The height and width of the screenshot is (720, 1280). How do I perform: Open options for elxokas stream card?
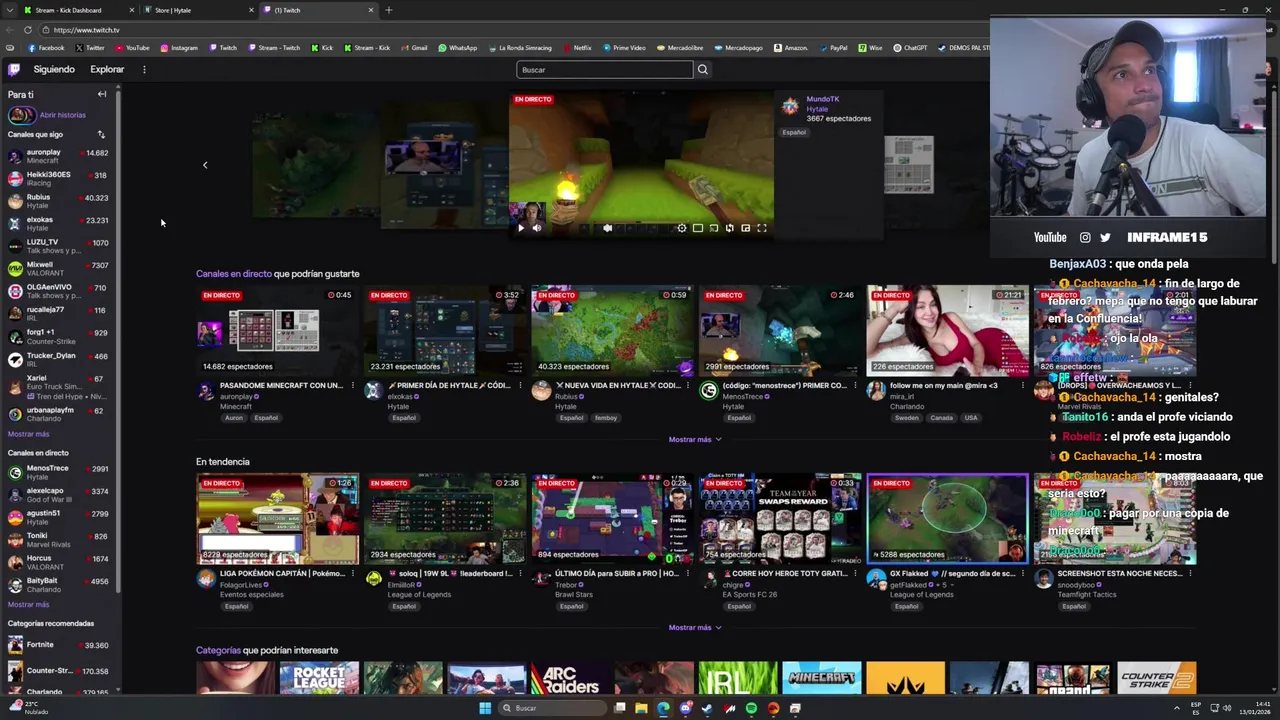520,385
